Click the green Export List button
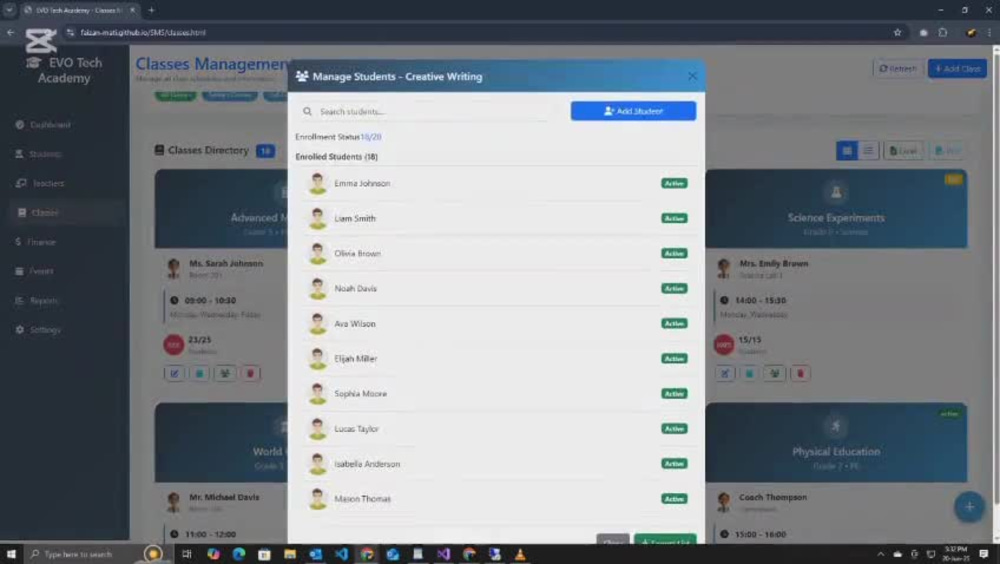The image size is (1000, 564). [665, 540]
